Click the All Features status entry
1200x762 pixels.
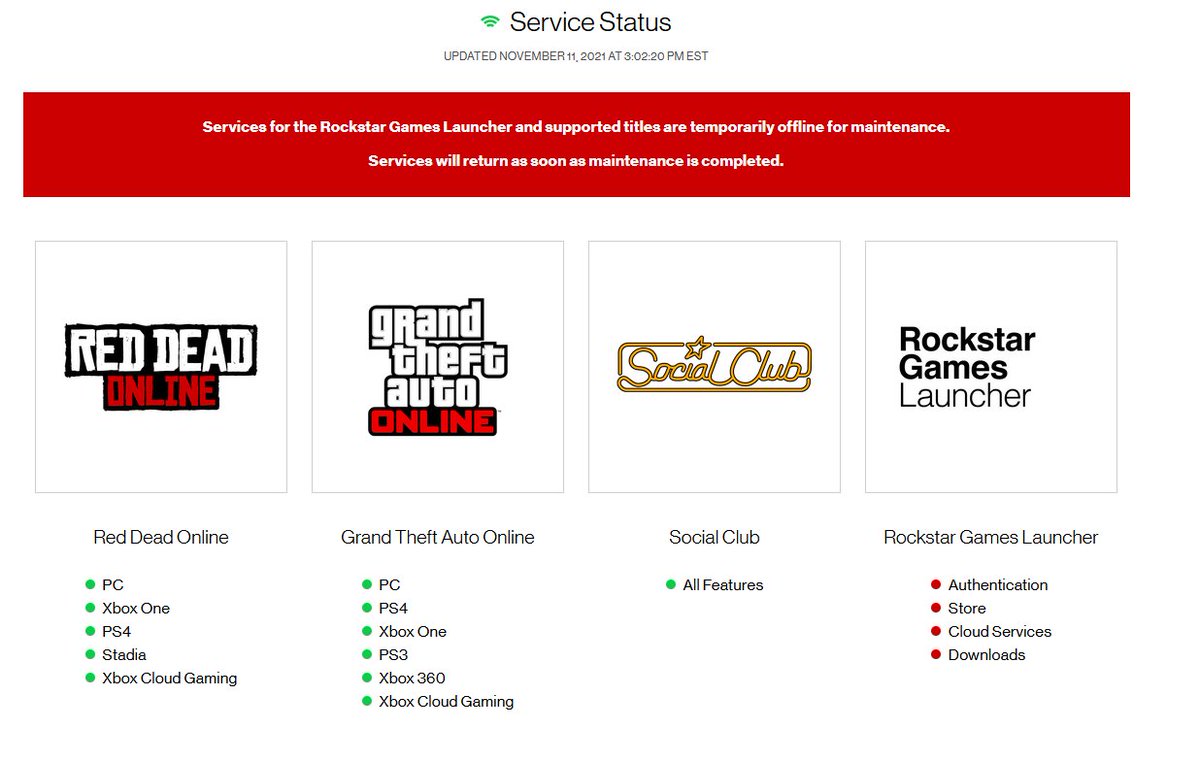click(723, 585)
